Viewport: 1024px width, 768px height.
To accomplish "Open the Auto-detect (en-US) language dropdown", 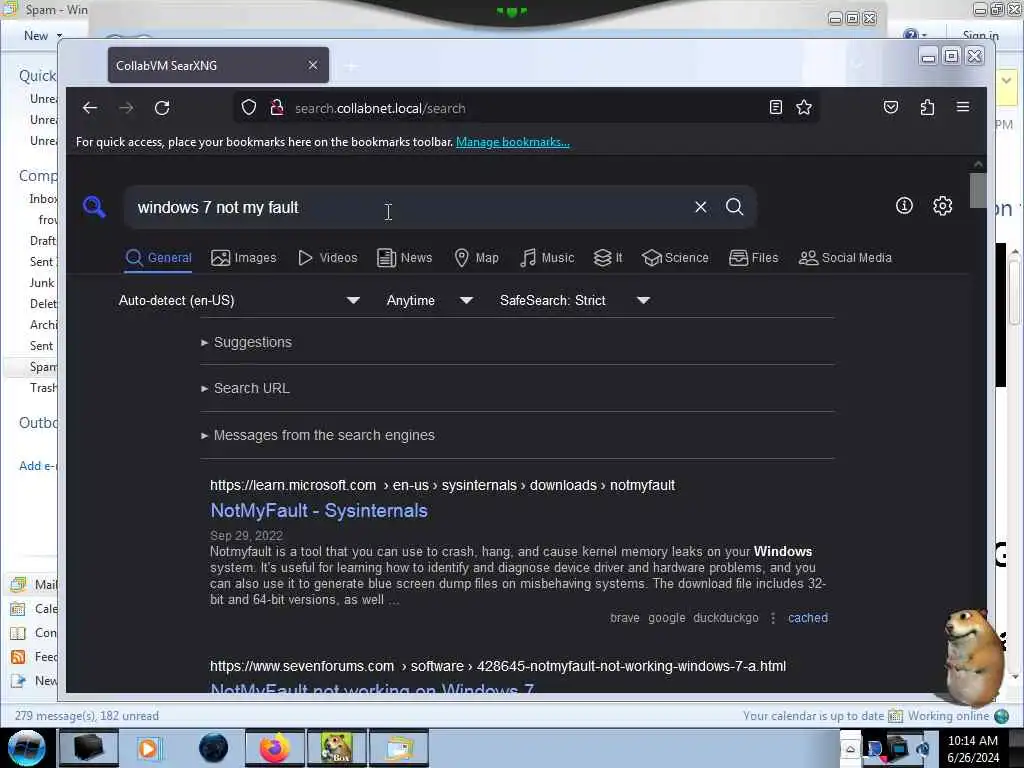I will click(x=239, y=300).
